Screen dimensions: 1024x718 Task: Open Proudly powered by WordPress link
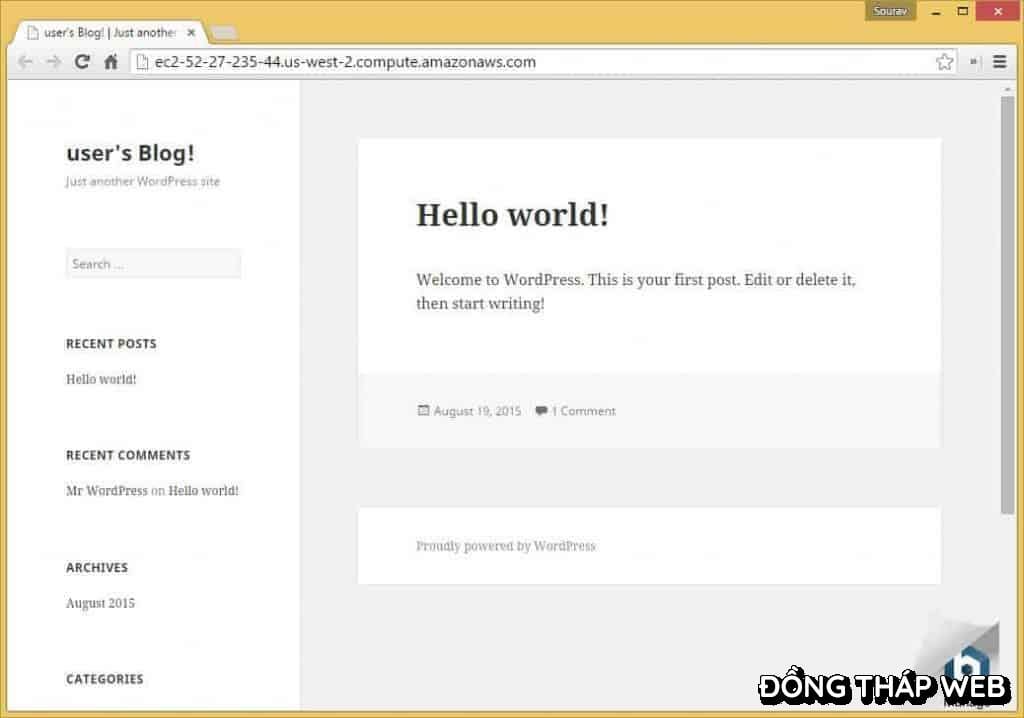[x=506, y=546]
